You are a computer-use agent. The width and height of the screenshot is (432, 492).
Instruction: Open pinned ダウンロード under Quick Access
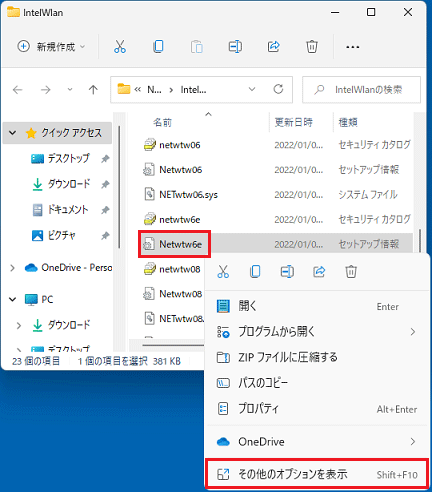69,184
